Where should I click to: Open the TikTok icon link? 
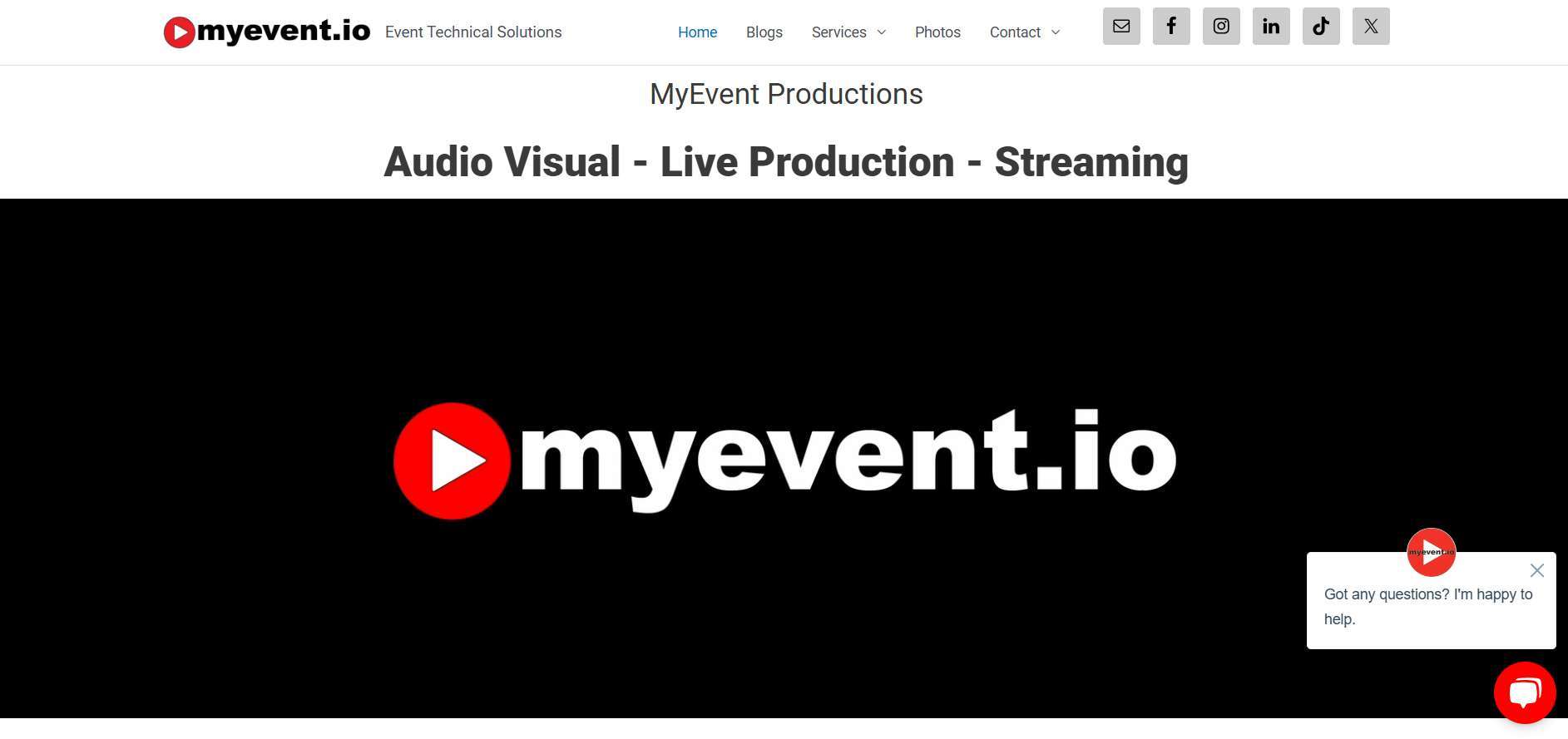1321,26
